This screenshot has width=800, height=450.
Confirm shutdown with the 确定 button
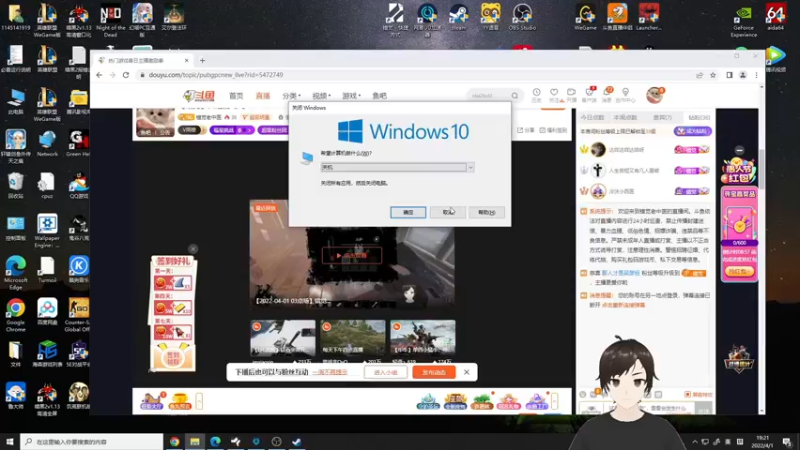tap(408, 212)
